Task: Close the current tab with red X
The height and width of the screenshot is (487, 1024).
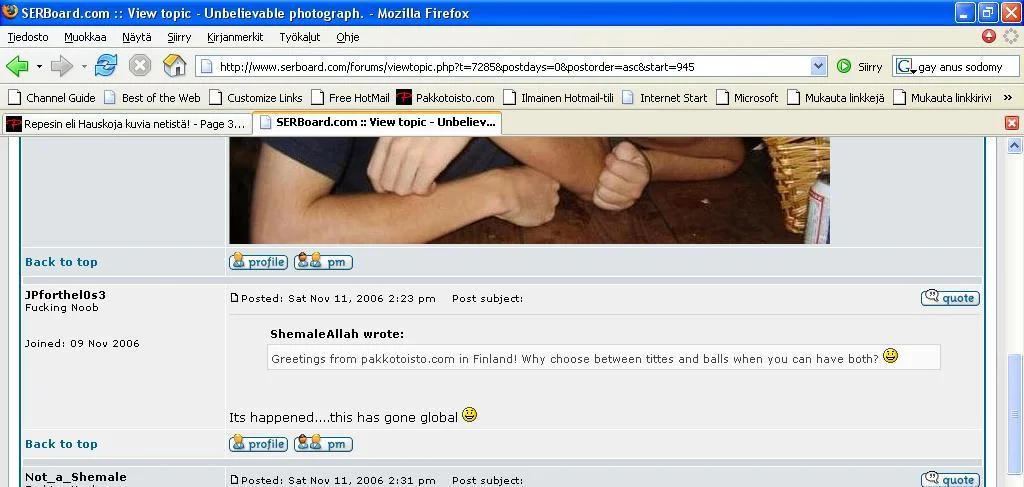Action: click(x=1011, y=123)
